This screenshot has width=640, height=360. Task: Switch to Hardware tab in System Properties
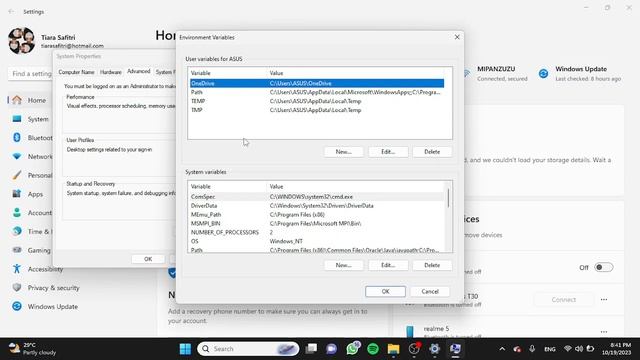111,72
